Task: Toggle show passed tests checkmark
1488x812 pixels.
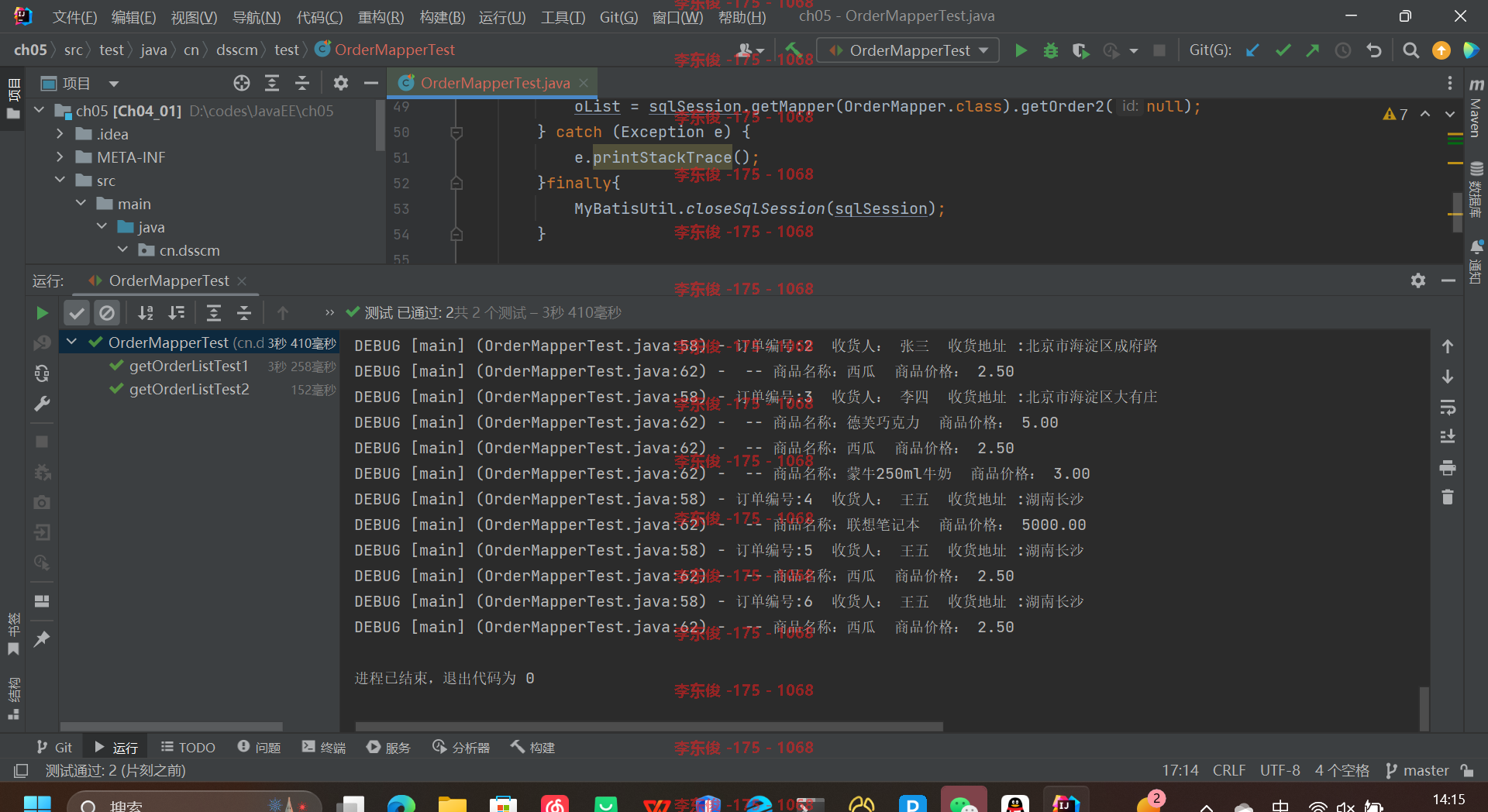Action: click(x=77, y=313)
